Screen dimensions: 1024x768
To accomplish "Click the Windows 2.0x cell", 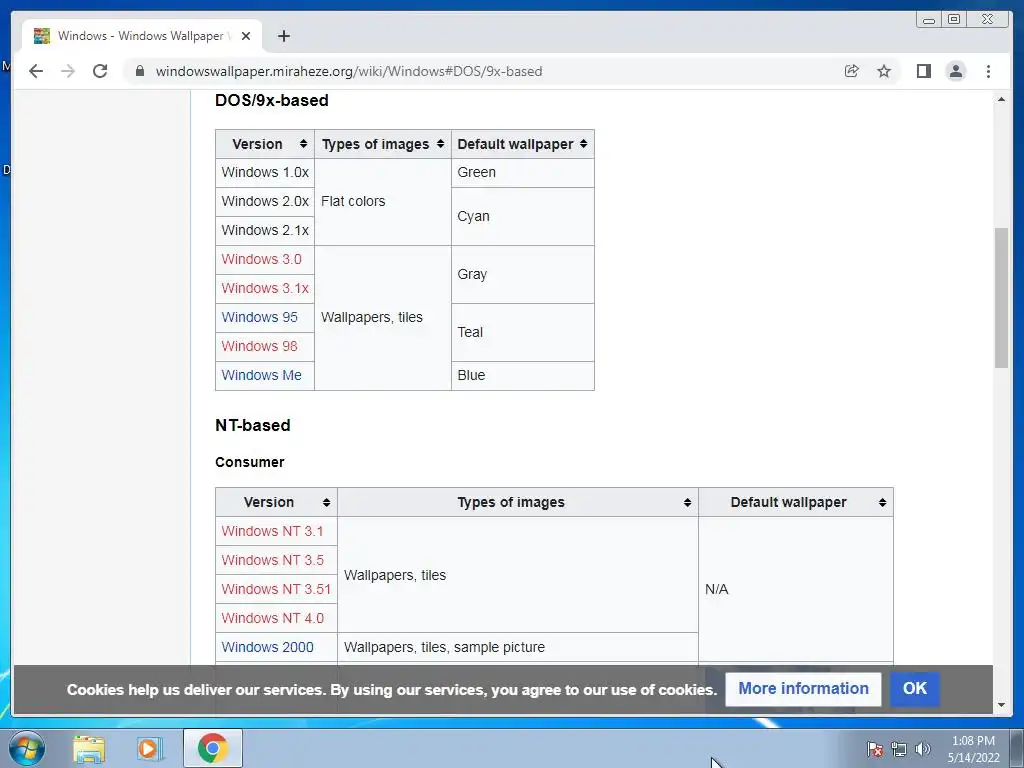I will (x=265, y=202).
